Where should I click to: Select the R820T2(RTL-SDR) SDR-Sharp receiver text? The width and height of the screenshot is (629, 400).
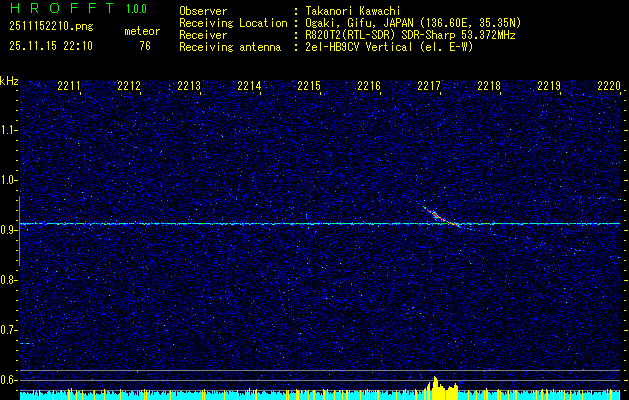pyautogui.click(x=410, y=35)
